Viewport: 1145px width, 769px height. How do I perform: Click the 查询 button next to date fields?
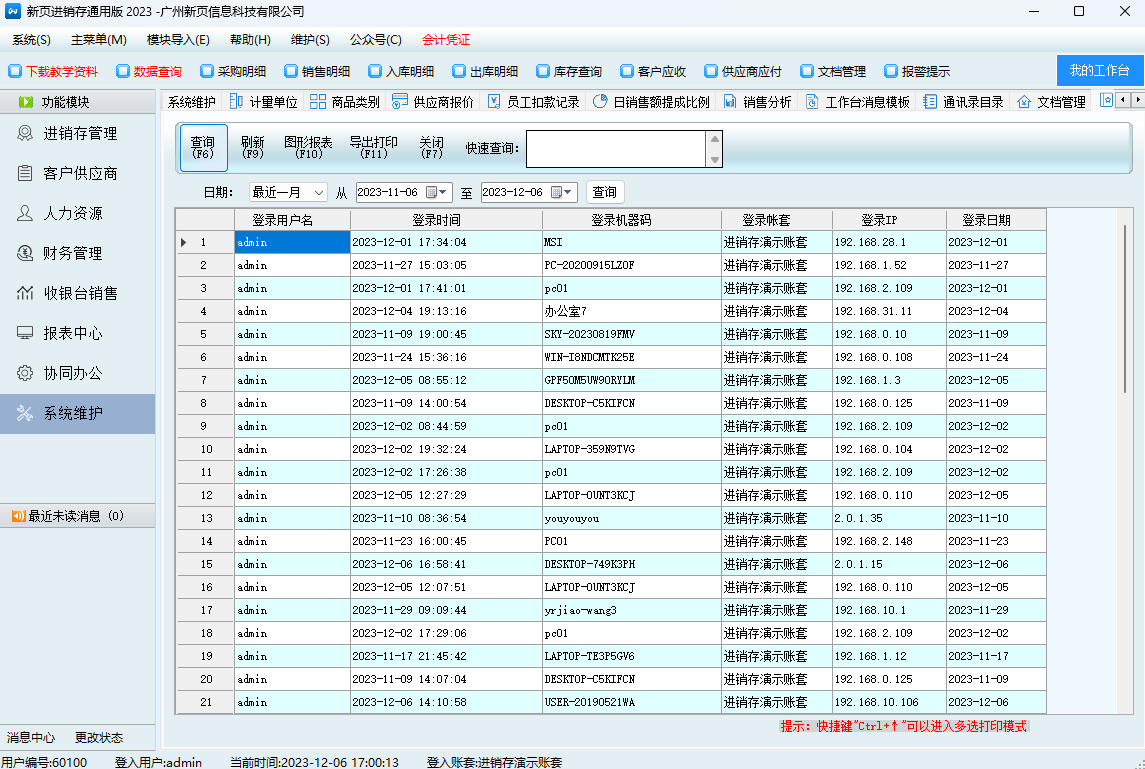pos(605,192)
